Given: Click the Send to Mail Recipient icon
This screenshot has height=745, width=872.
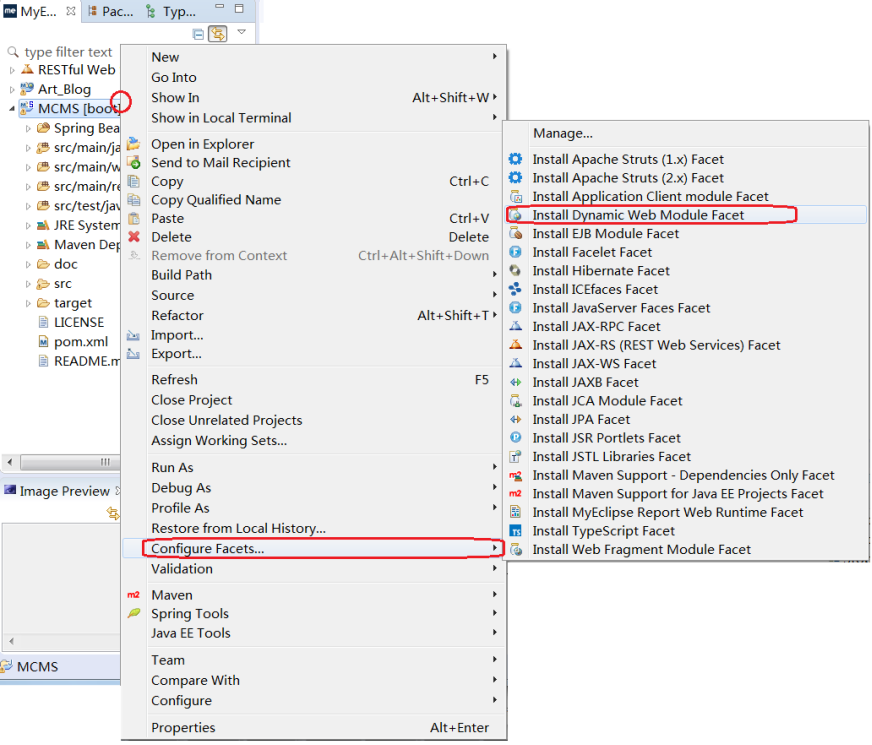Looking at the screenshot, I should 133,162.
